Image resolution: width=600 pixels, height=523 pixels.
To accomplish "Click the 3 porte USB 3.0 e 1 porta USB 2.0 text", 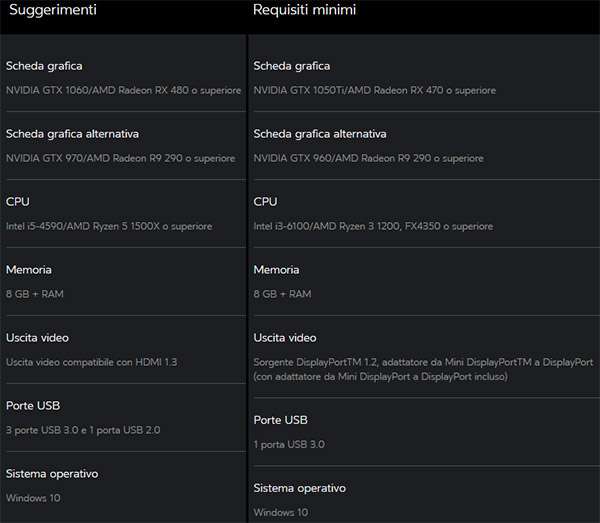I will [83, 430].
